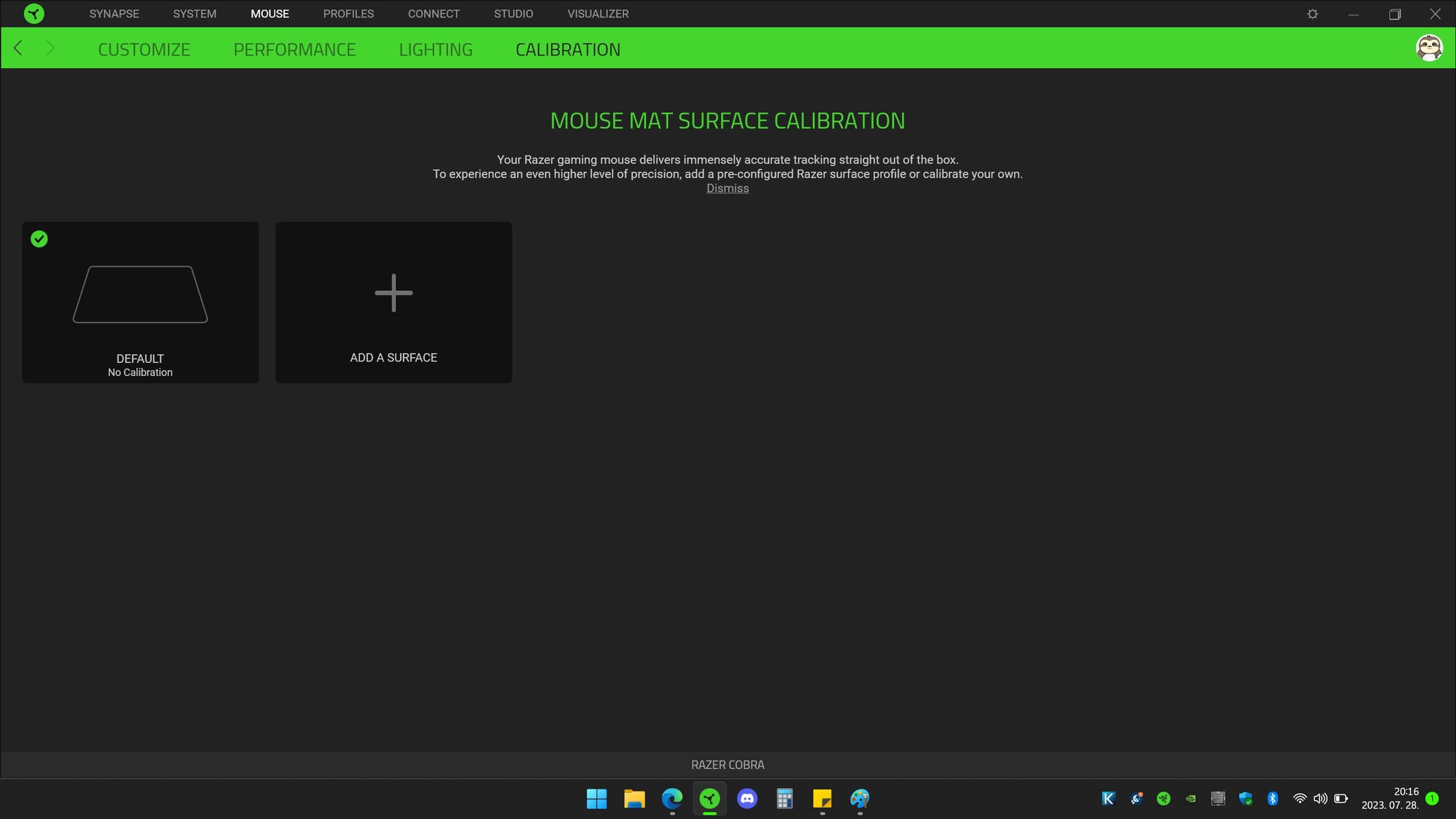Image resolution: width=1456 pixels, height=819 pixels.
Task: Select the green checkmark on Default surface
Action: click(x=39, y=239)
